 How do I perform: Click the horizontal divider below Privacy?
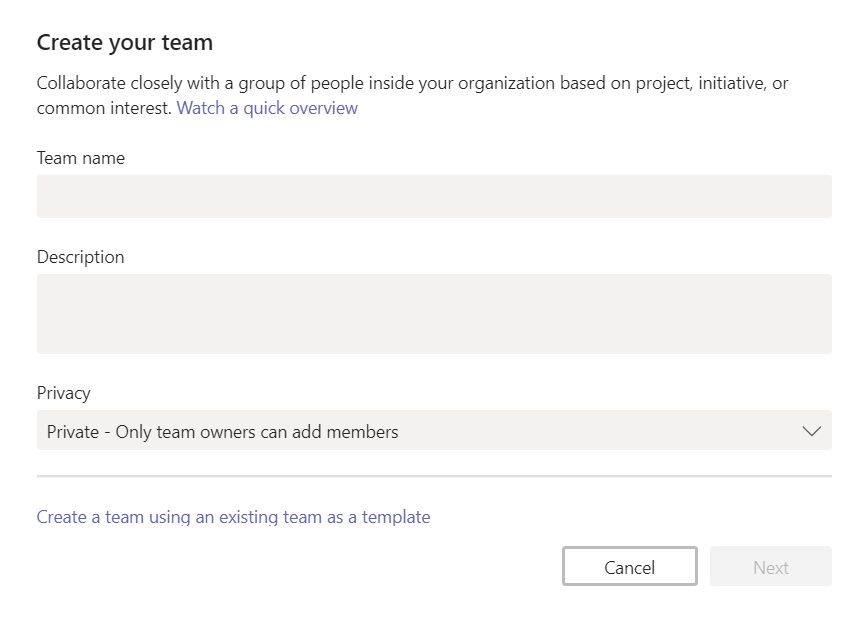tap(434, 476)
